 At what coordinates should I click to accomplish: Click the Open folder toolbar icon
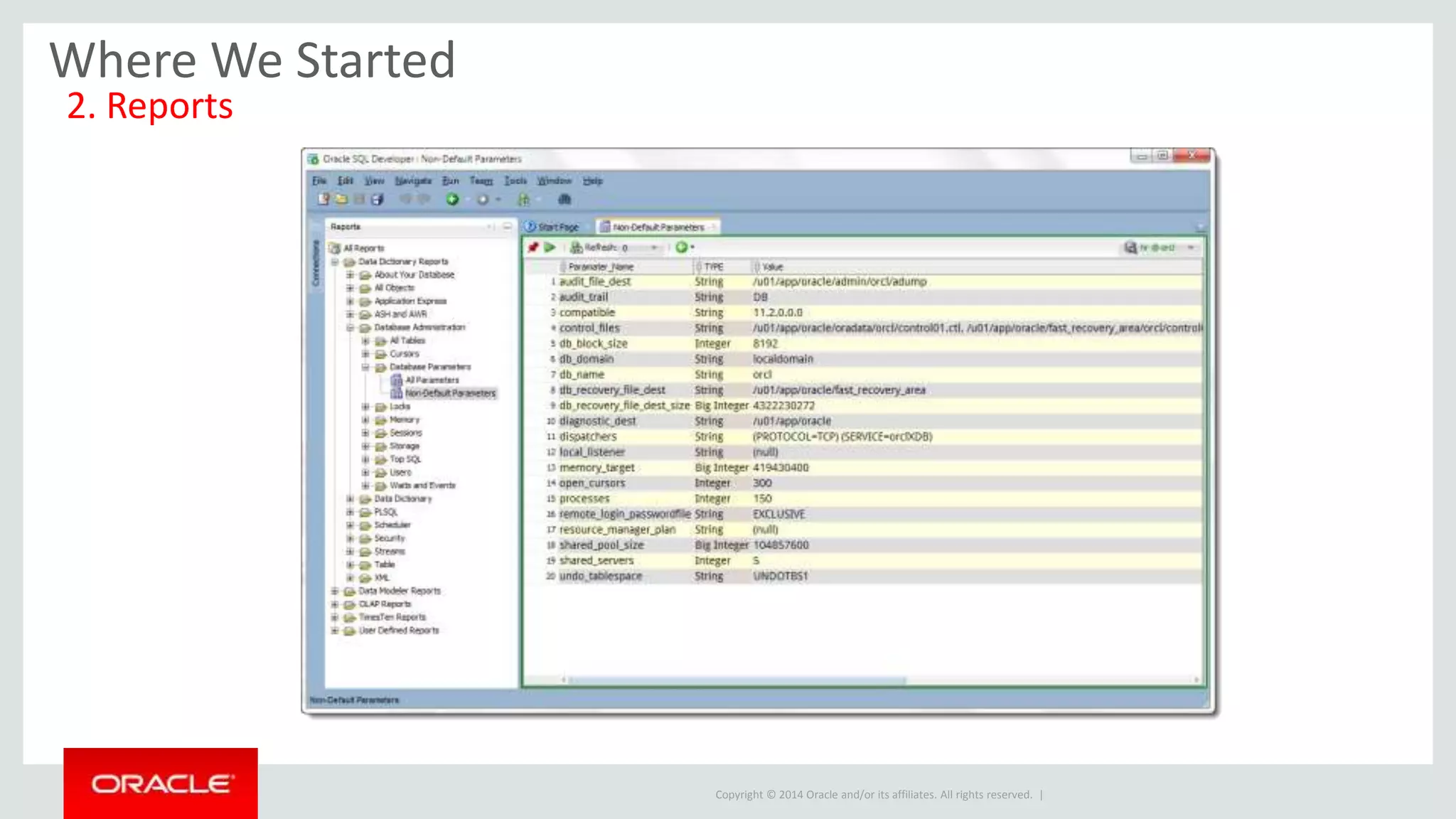341,199
